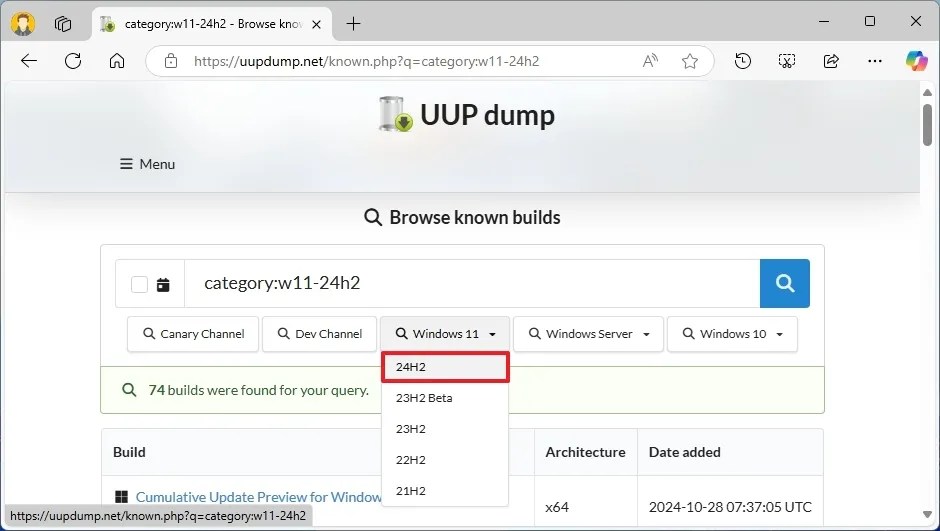Select 24H2 from the dropdown
Viewport: 940px width, 531px height.
[445, 367]
